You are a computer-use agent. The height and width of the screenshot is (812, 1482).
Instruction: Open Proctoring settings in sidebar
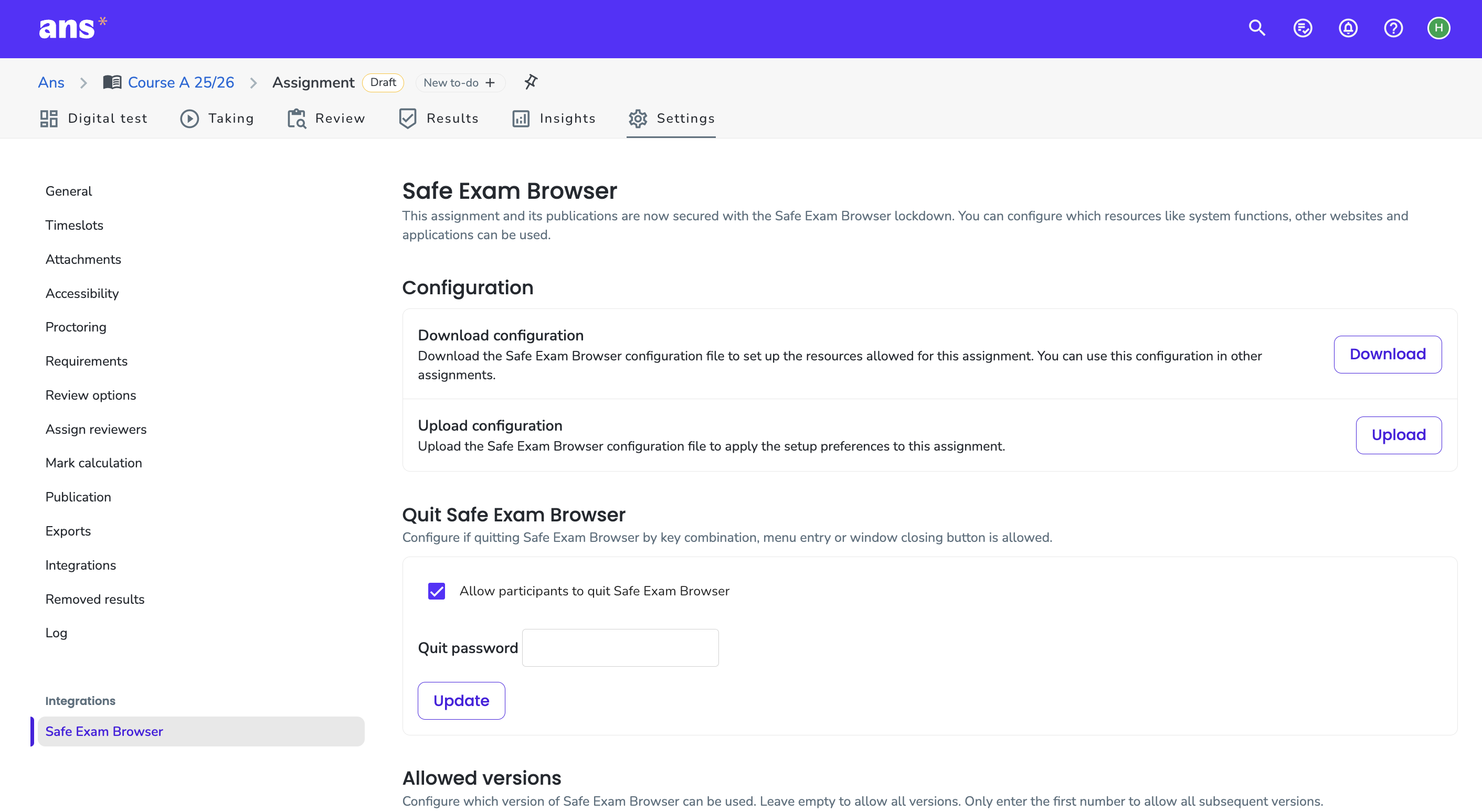[x=76, y=327]
